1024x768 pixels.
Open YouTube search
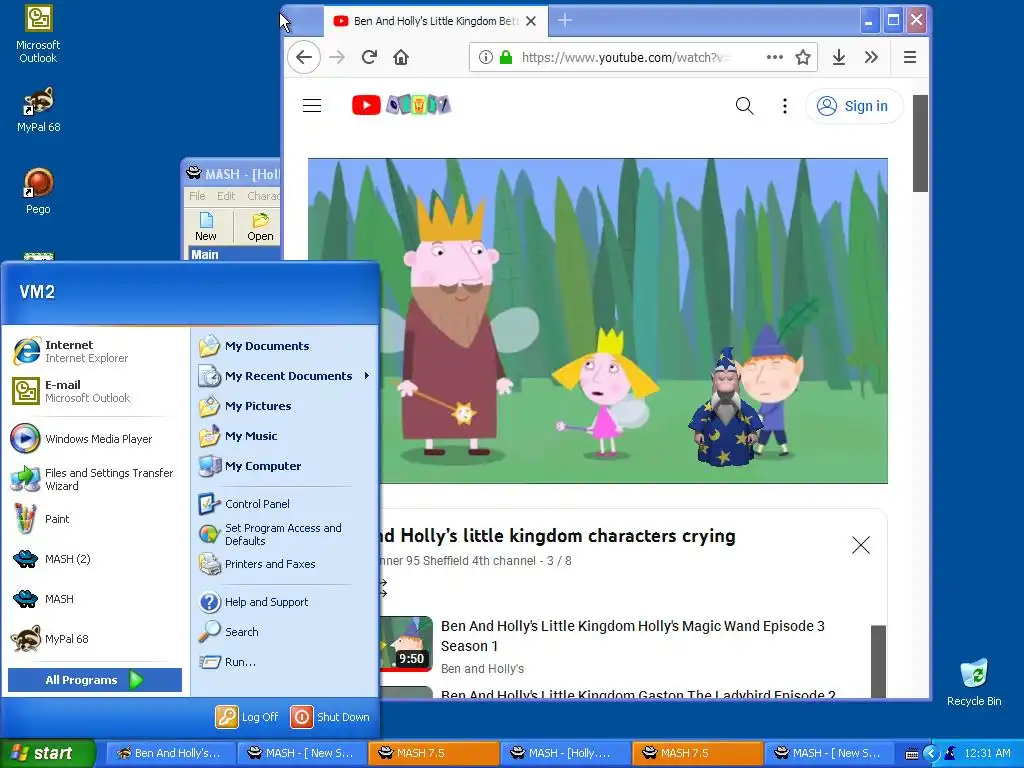[744, 106]
